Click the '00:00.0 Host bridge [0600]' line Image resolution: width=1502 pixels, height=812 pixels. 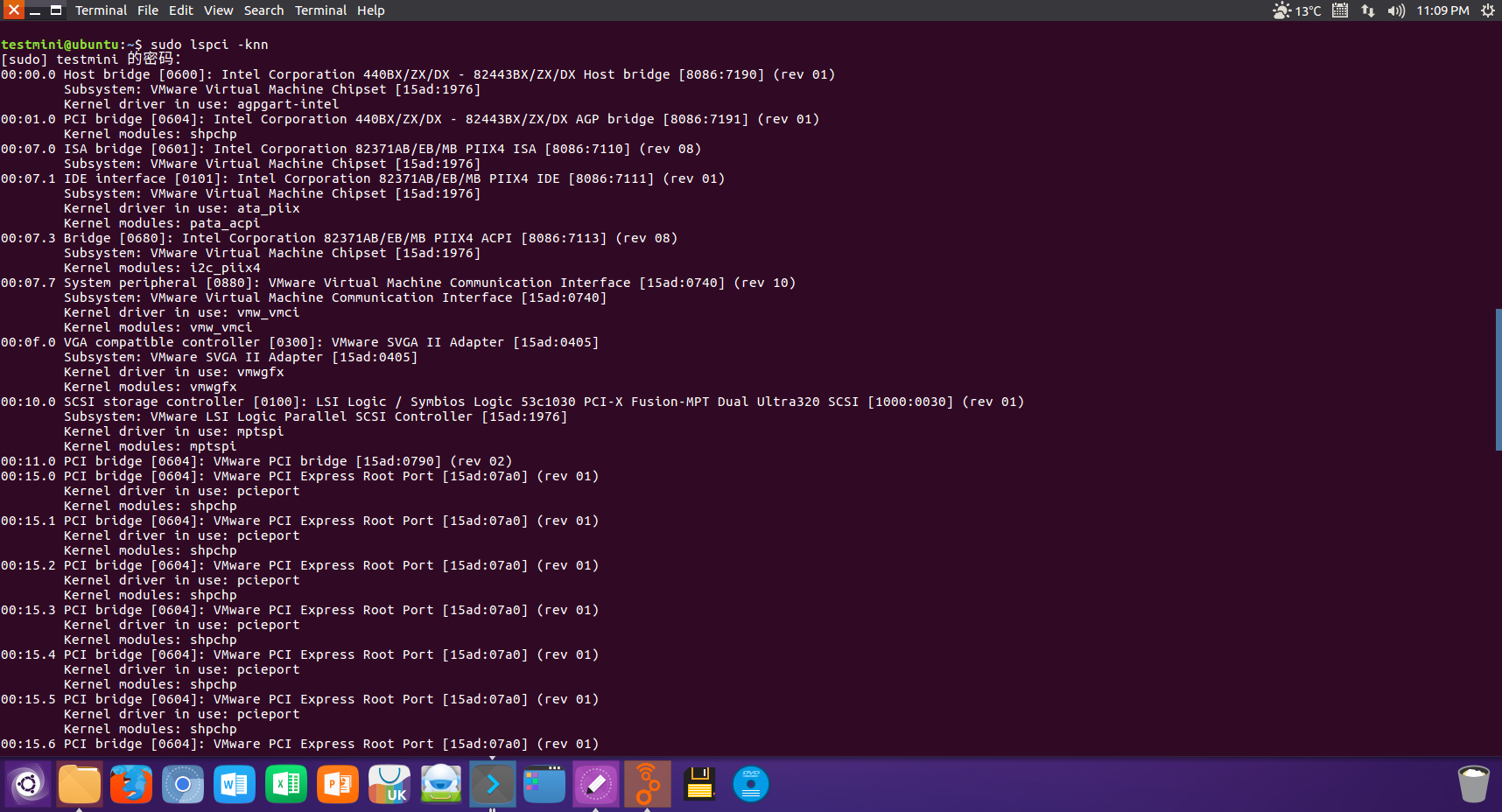click(418, 74)
